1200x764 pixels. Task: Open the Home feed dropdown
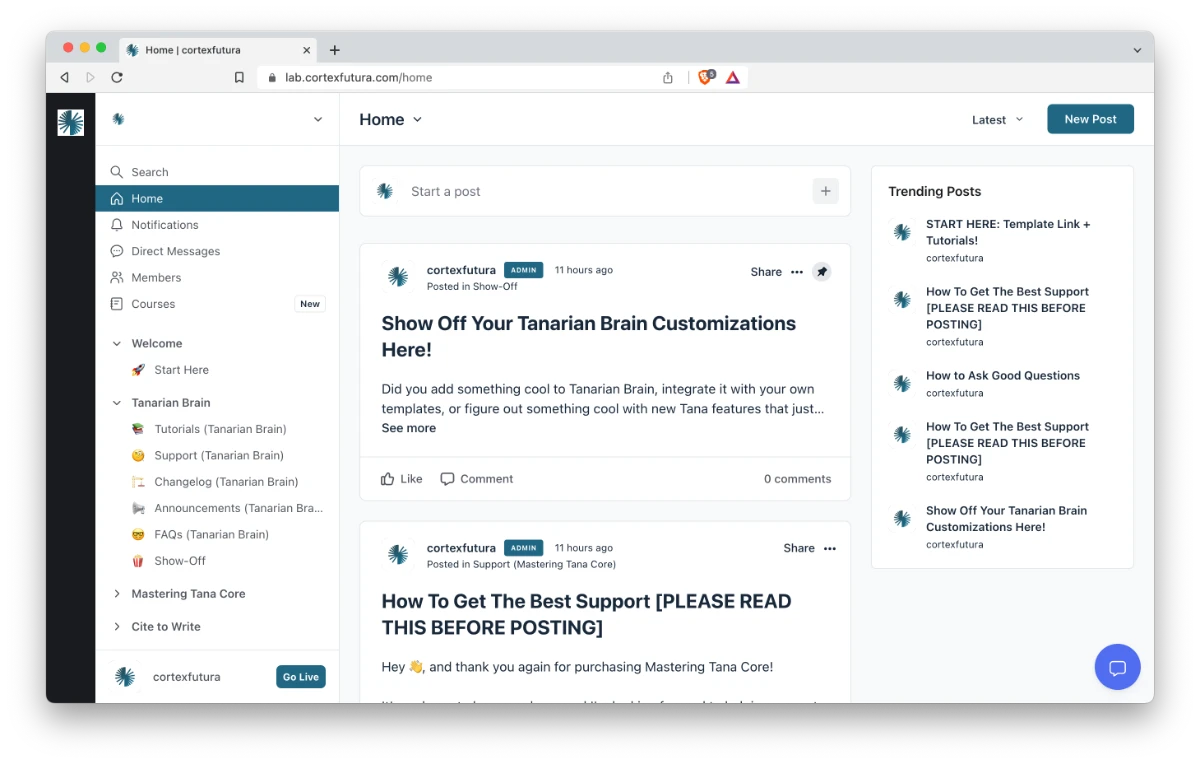[391, 119]
